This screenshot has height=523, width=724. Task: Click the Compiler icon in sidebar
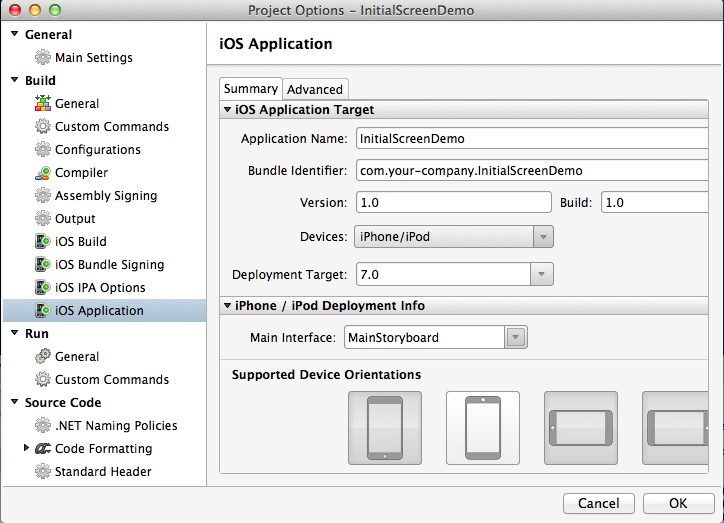tap(43, 173)
